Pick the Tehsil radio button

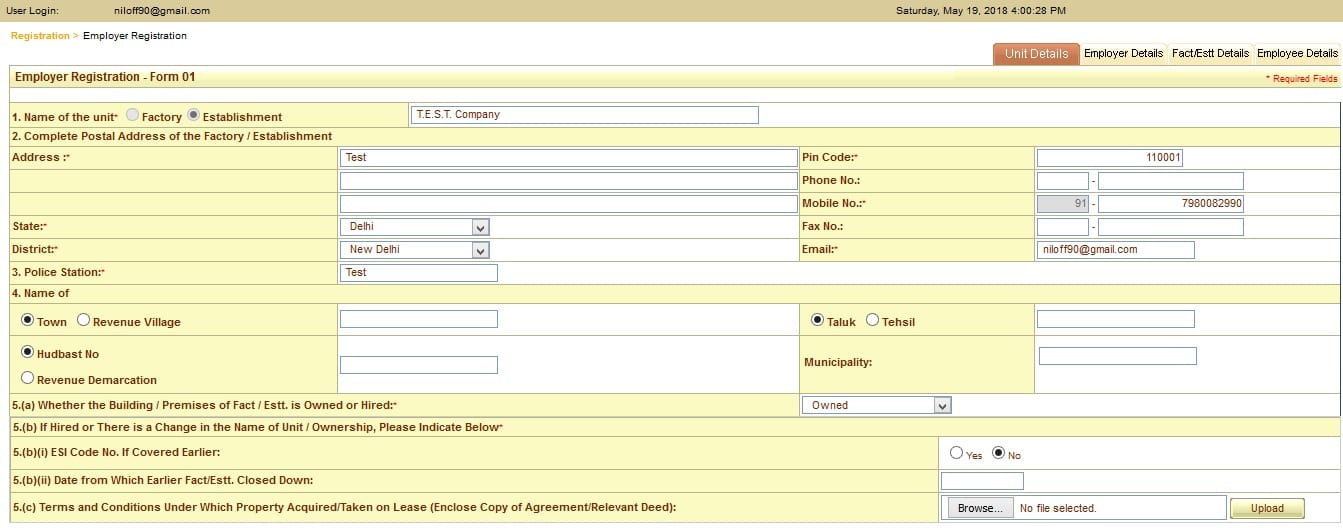(872, 321)
